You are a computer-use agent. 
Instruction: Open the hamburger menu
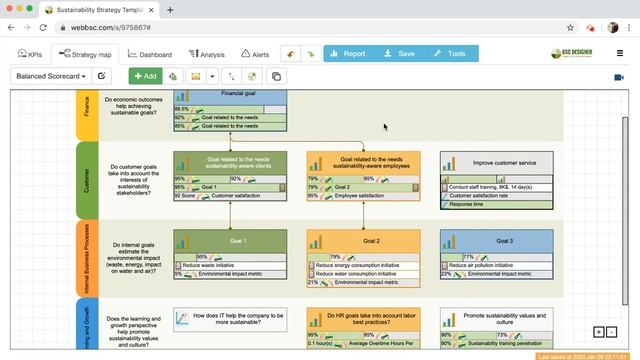pyautogui.click(x=620, y=53)
